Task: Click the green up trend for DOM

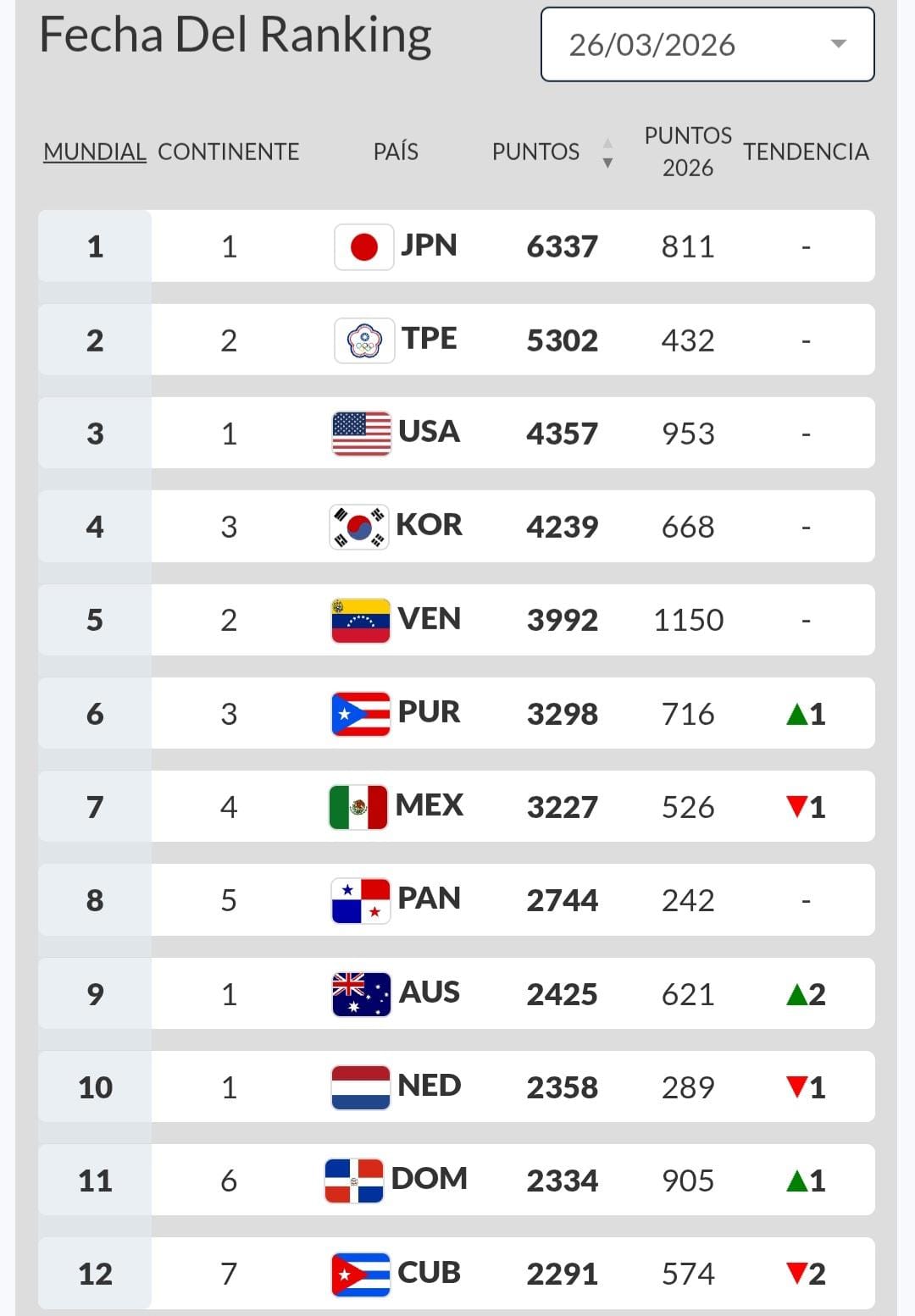Action: pyautogui.click(x=806, y=1181)
